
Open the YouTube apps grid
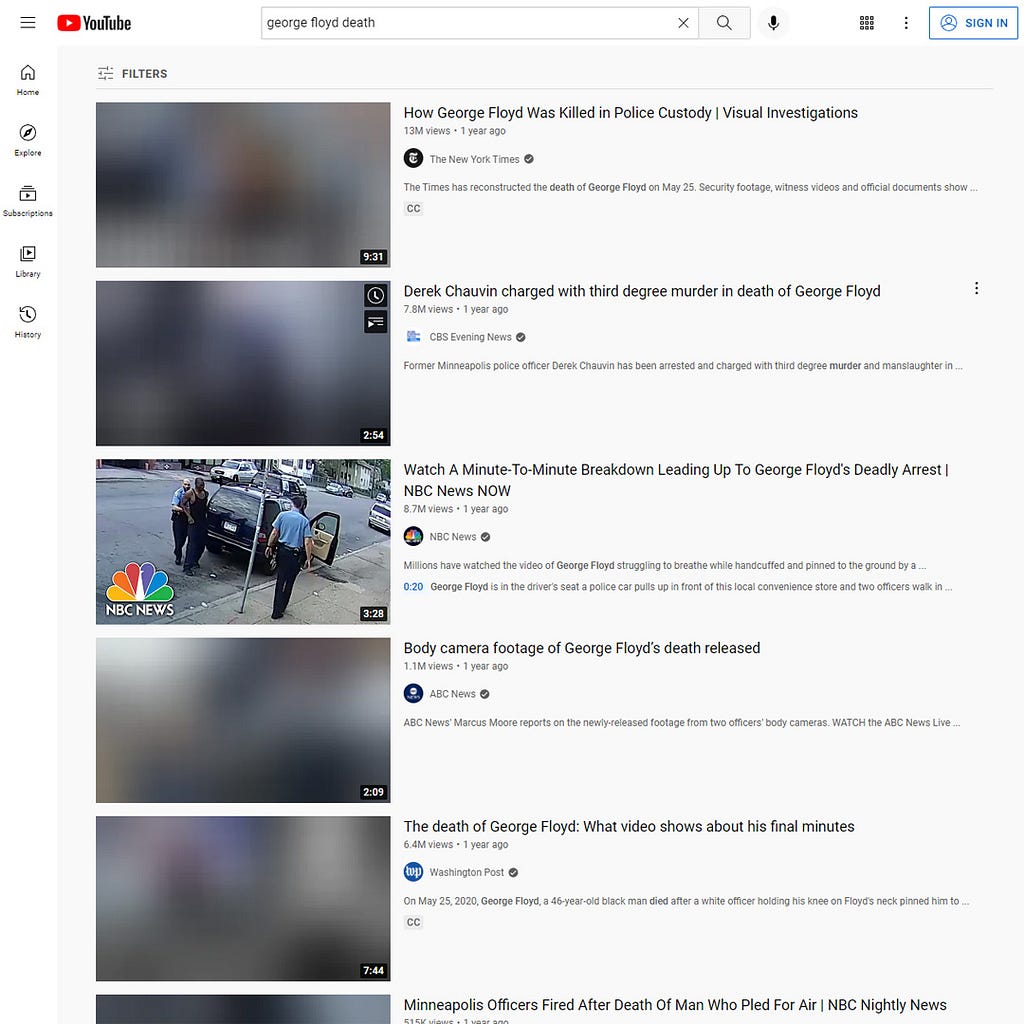(x=866, y=23)
